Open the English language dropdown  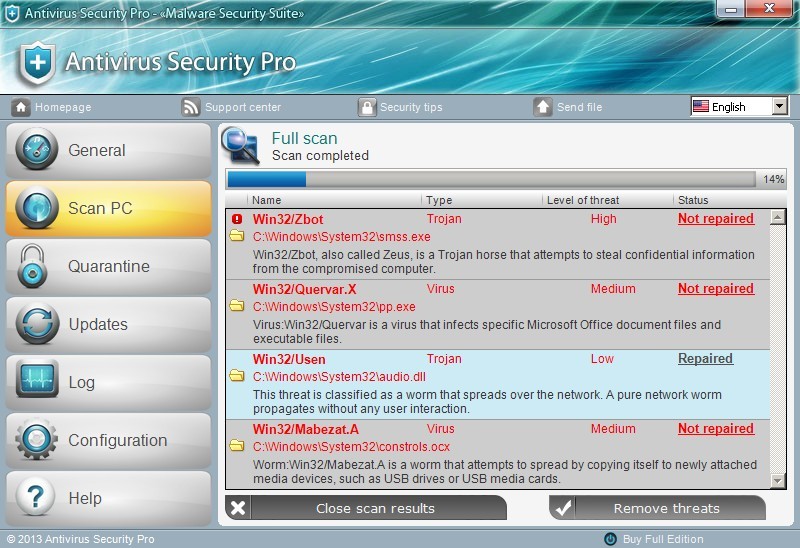(739, 106)
